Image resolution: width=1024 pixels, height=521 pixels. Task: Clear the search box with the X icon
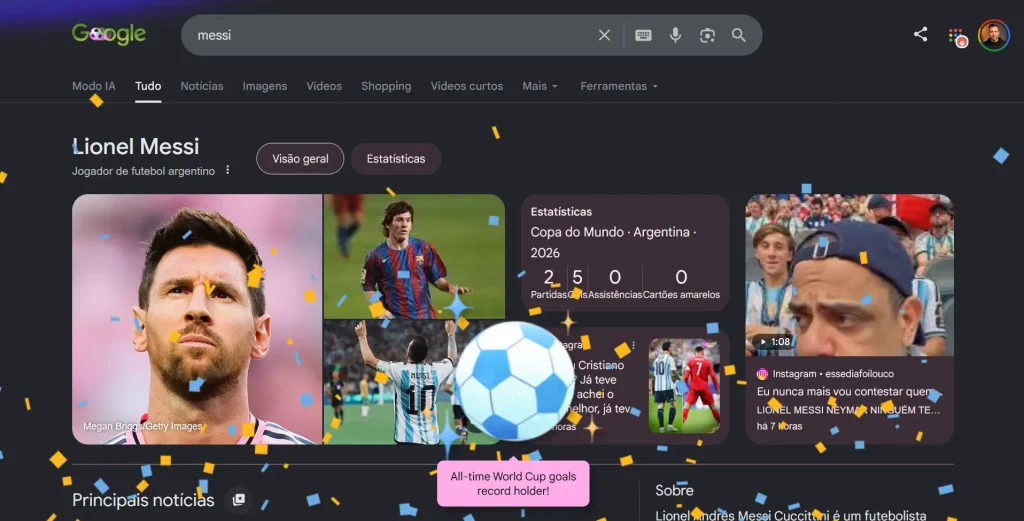click(x=604, y=35)
